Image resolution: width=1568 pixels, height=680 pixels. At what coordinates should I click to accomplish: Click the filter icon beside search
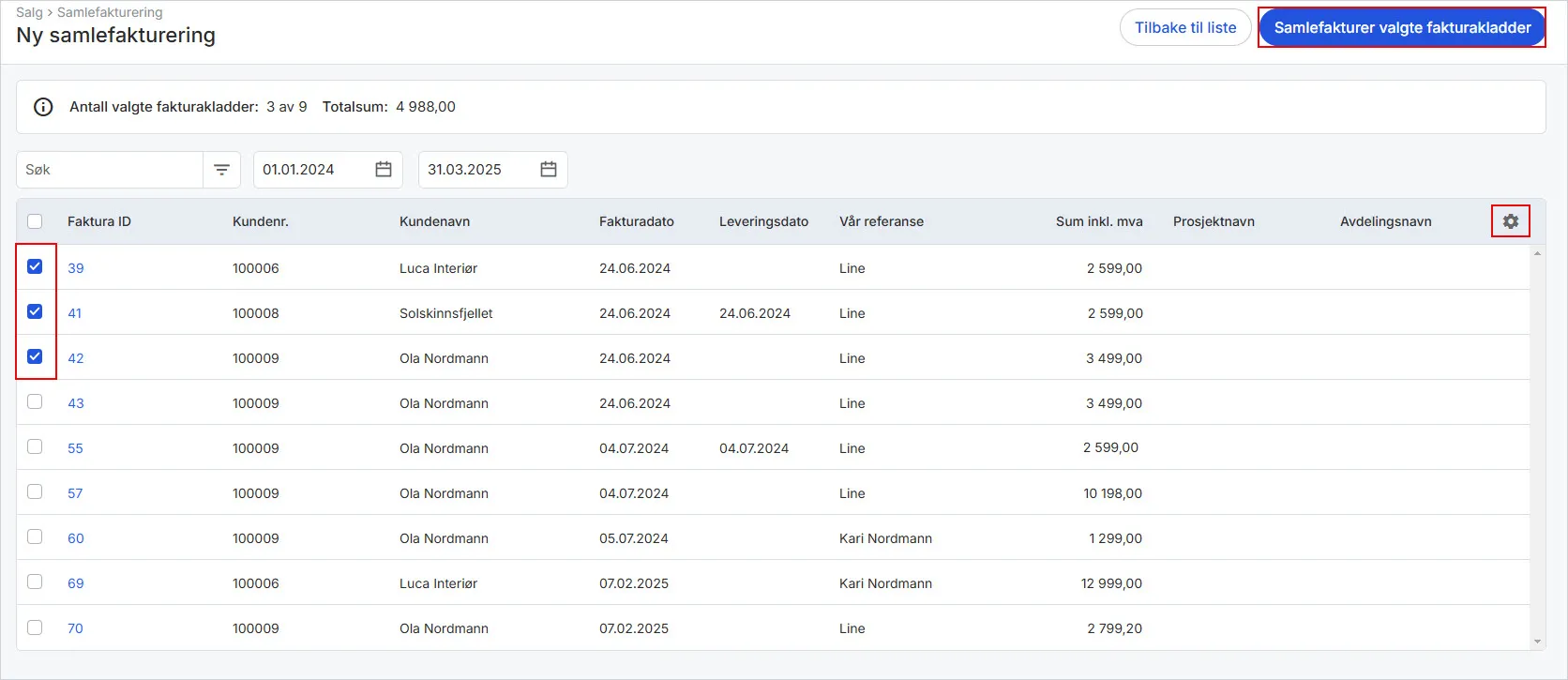pos(221,170)
